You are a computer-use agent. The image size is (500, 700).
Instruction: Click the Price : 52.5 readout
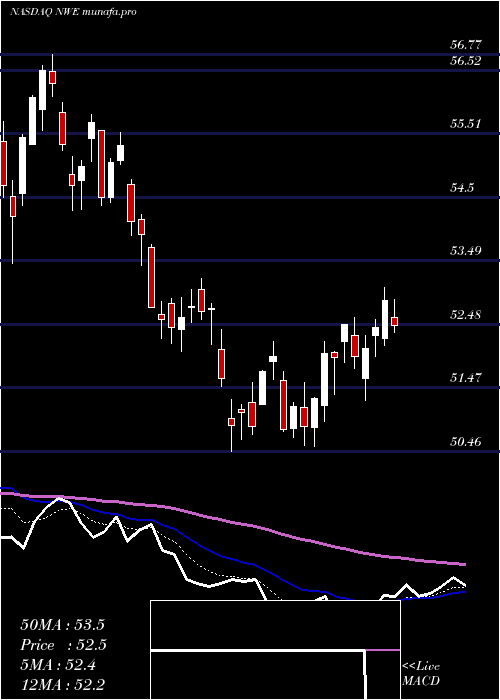click(63, 645)
